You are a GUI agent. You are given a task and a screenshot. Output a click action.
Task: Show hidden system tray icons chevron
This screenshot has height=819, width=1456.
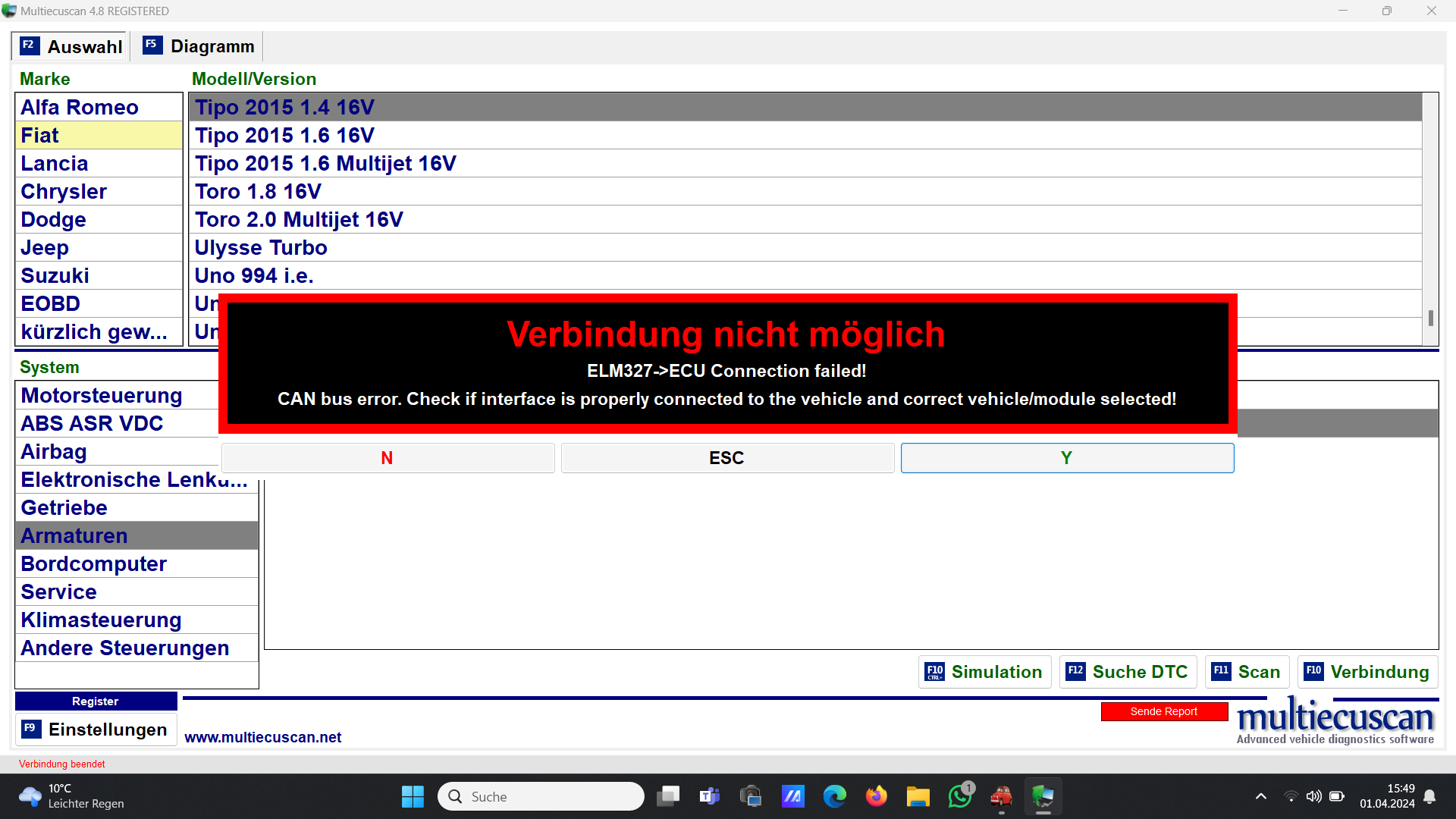click(x=1260, y=796)
